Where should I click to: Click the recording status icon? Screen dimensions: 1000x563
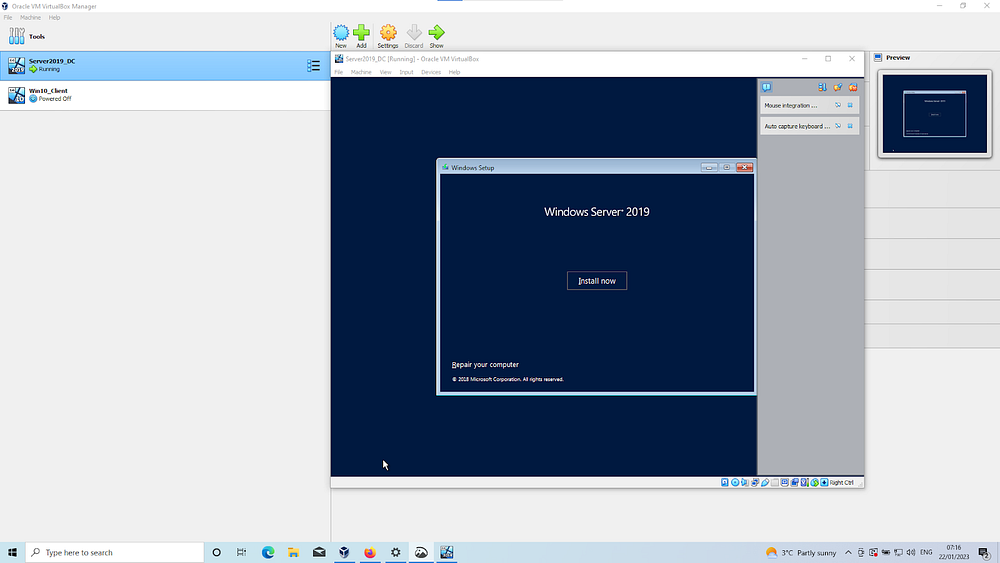795,483
